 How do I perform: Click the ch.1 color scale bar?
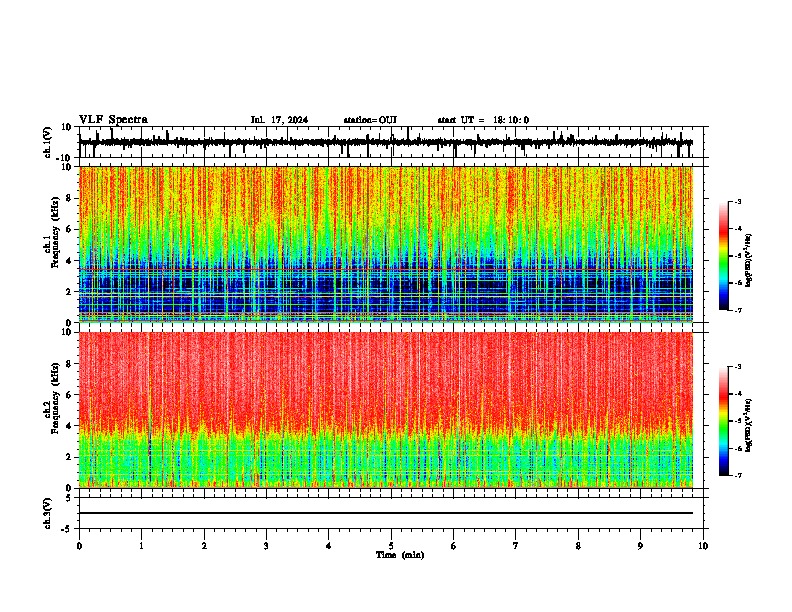724,256
